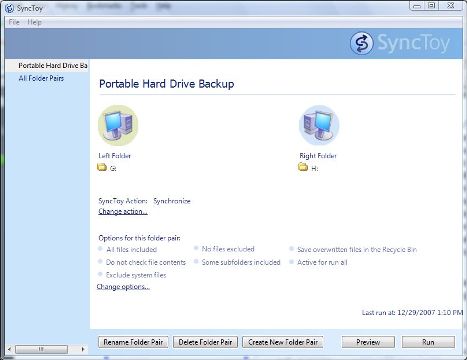The image size is (467, 360).
Task: Click the Options for this folder pair label
Action: click(139, 238)
